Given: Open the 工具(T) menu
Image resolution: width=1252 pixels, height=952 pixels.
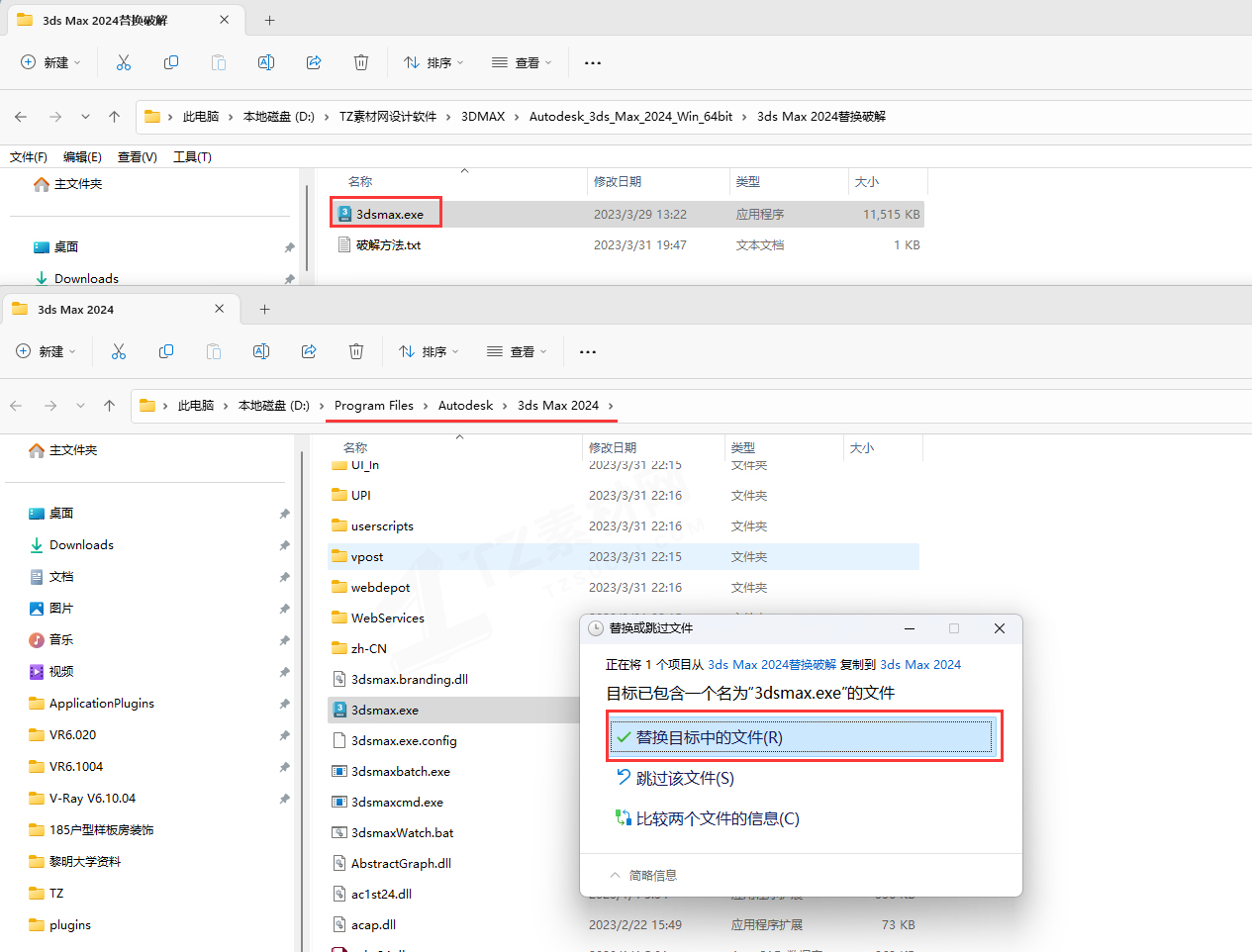Looking at the screenshot, I should coord(192,156).
